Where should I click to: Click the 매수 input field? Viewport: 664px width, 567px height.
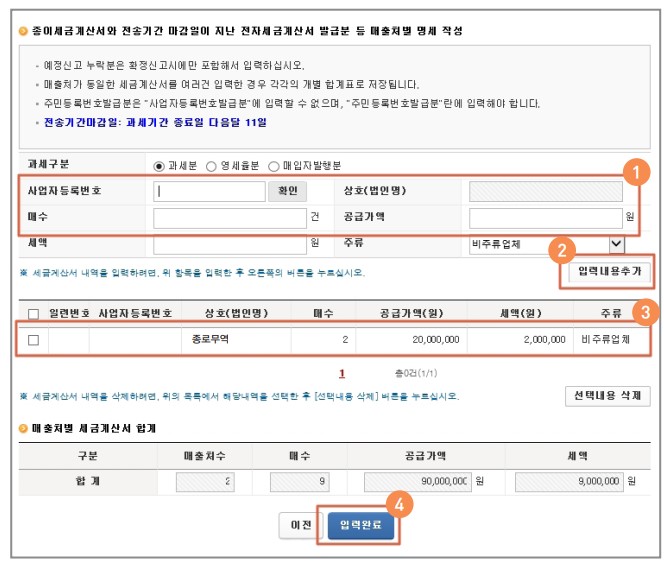click(230, 218)
